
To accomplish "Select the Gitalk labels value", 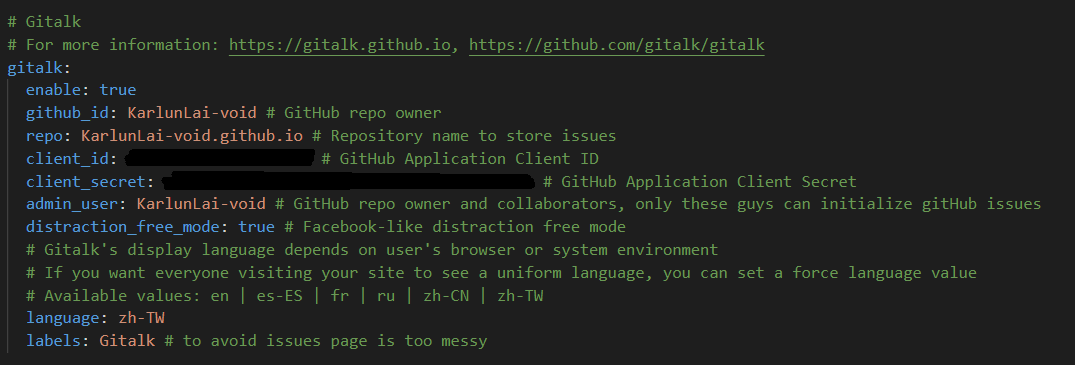I will [128, 340].
